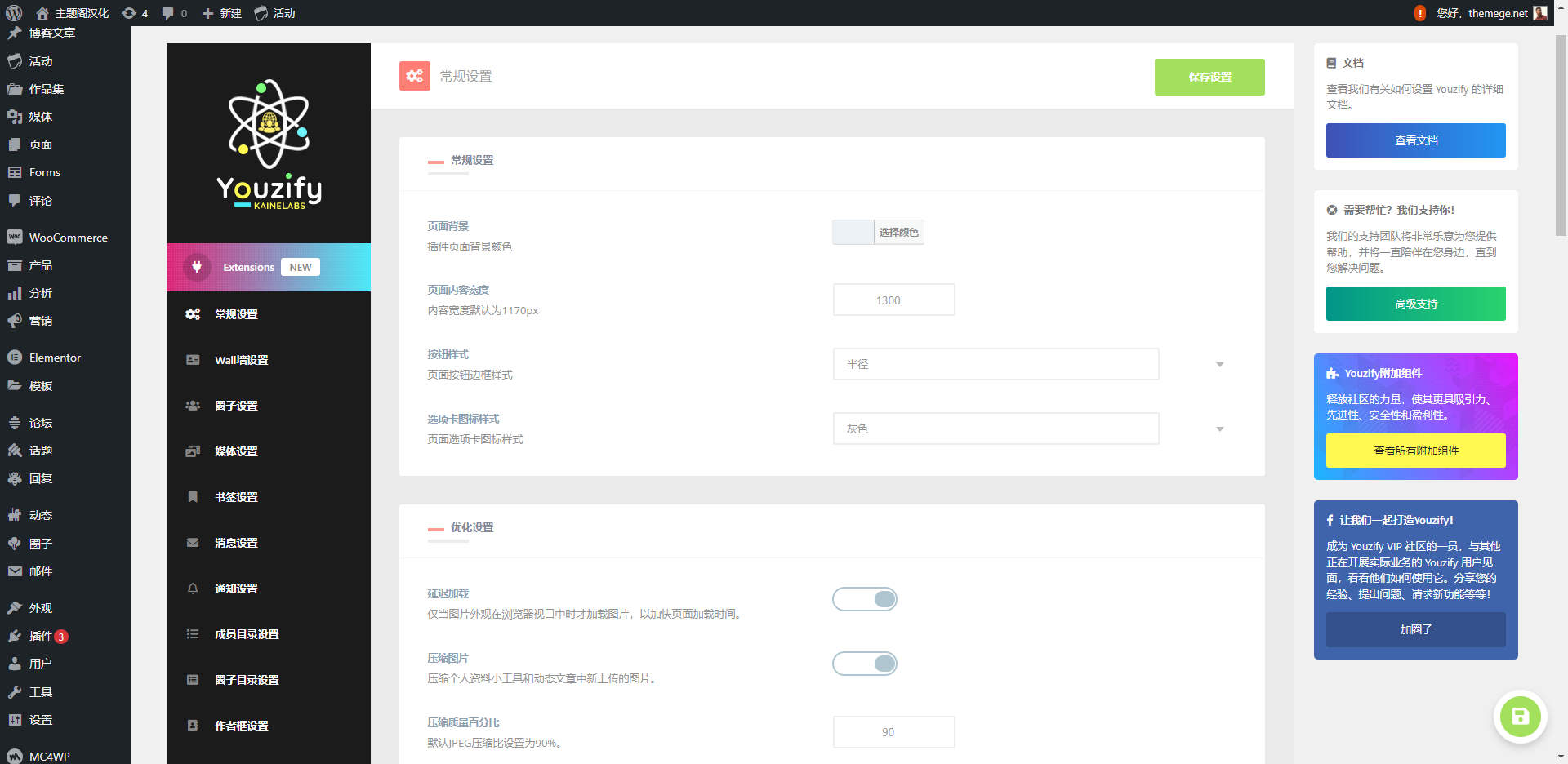1568x764 pixels.
Task: Open the Extensions NEW menu item
Action: [269, 267]
